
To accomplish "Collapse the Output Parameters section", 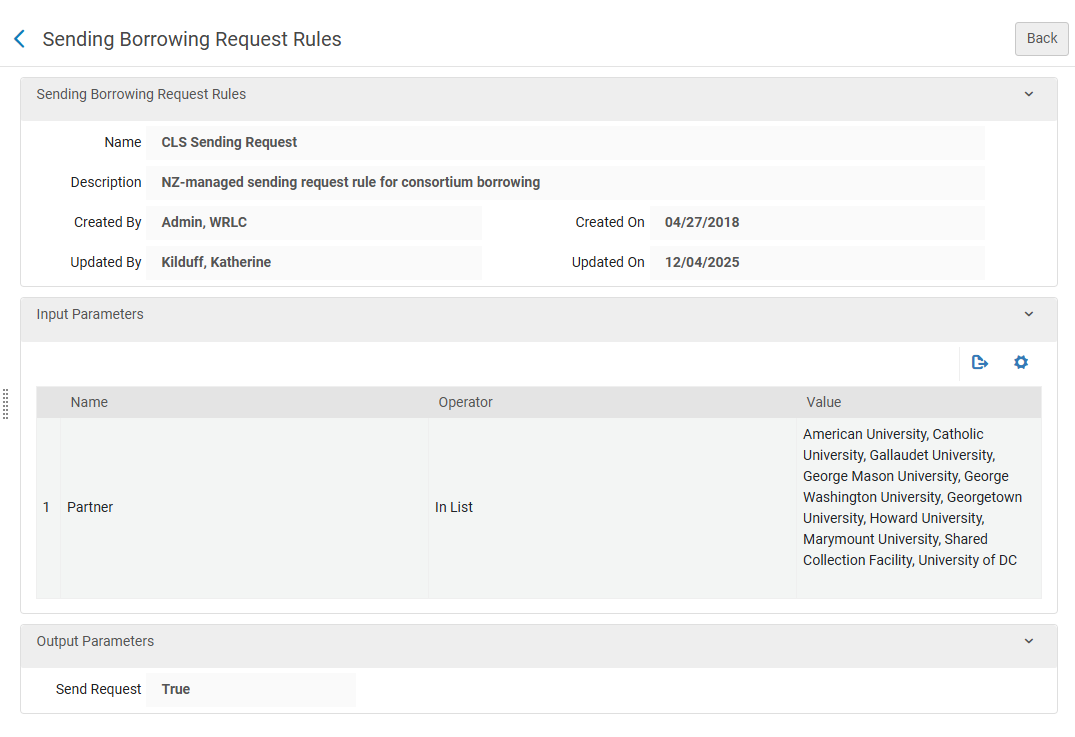I will (x=1028, y=641).
